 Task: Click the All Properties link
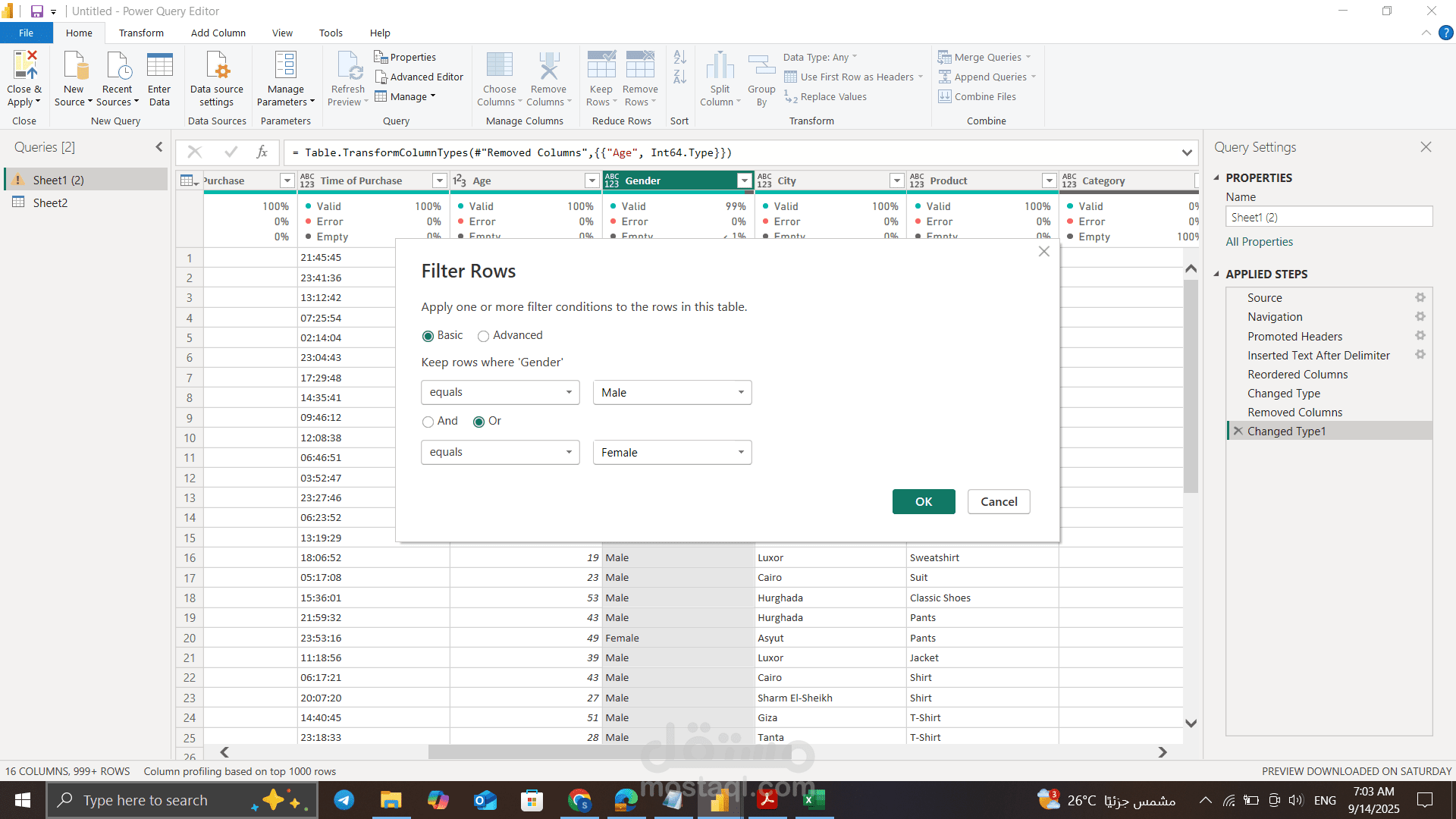point(1259,242)
